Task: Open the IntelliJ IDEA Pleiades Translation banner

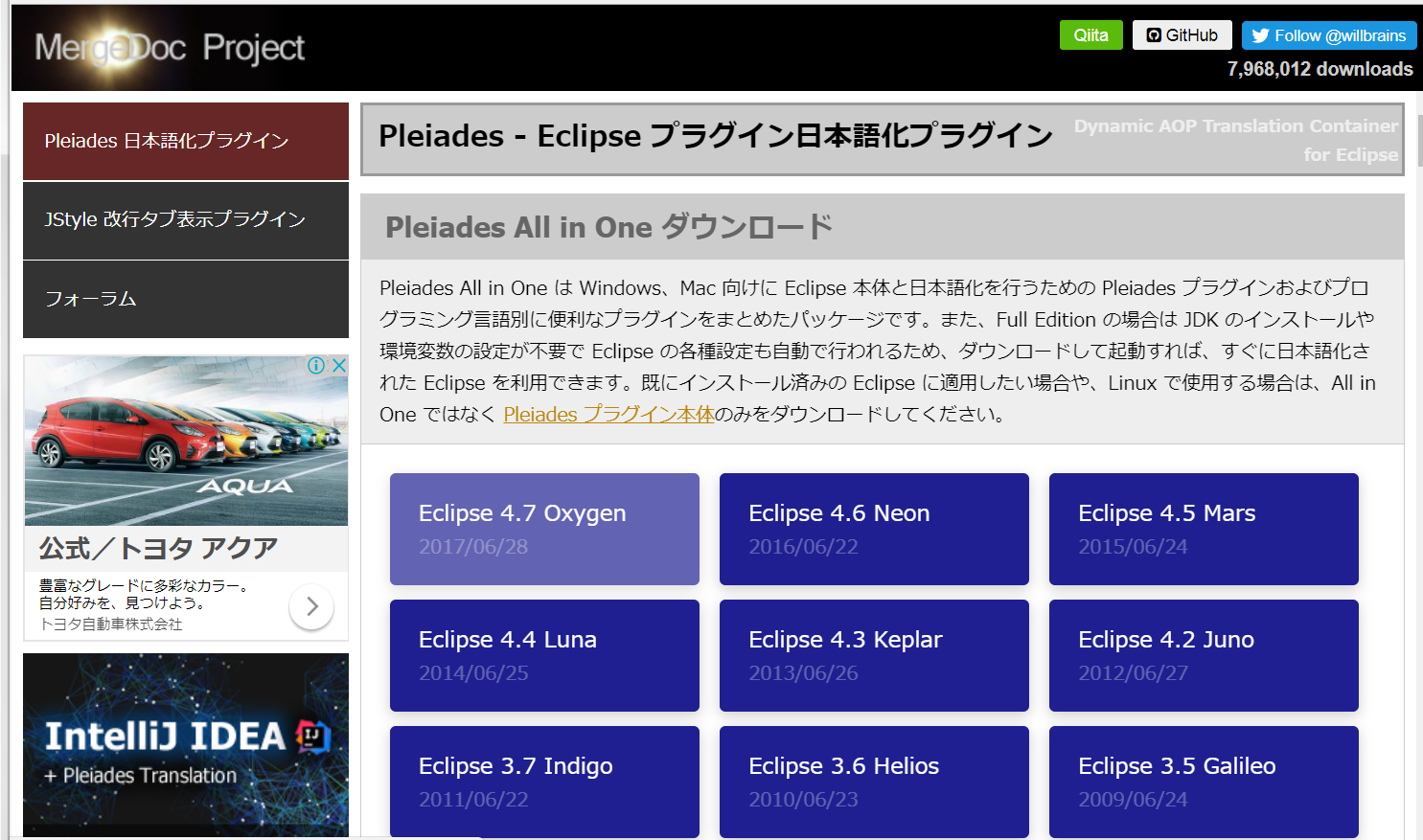Action: coord(186,745)
